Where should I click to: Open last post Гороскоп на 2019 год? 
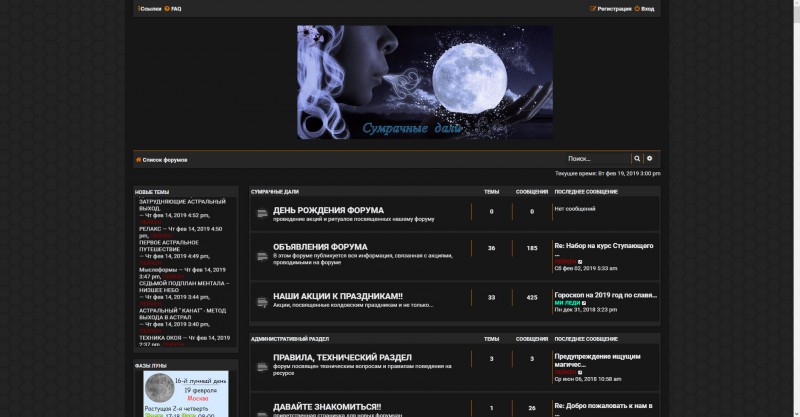[606, 295]
